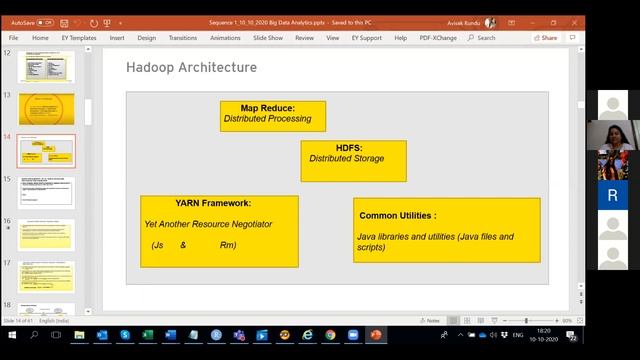Switch to Slide Sorter view icon
Image resolution: width=640 pixels, height=360 pixels.
click(467, 321)
